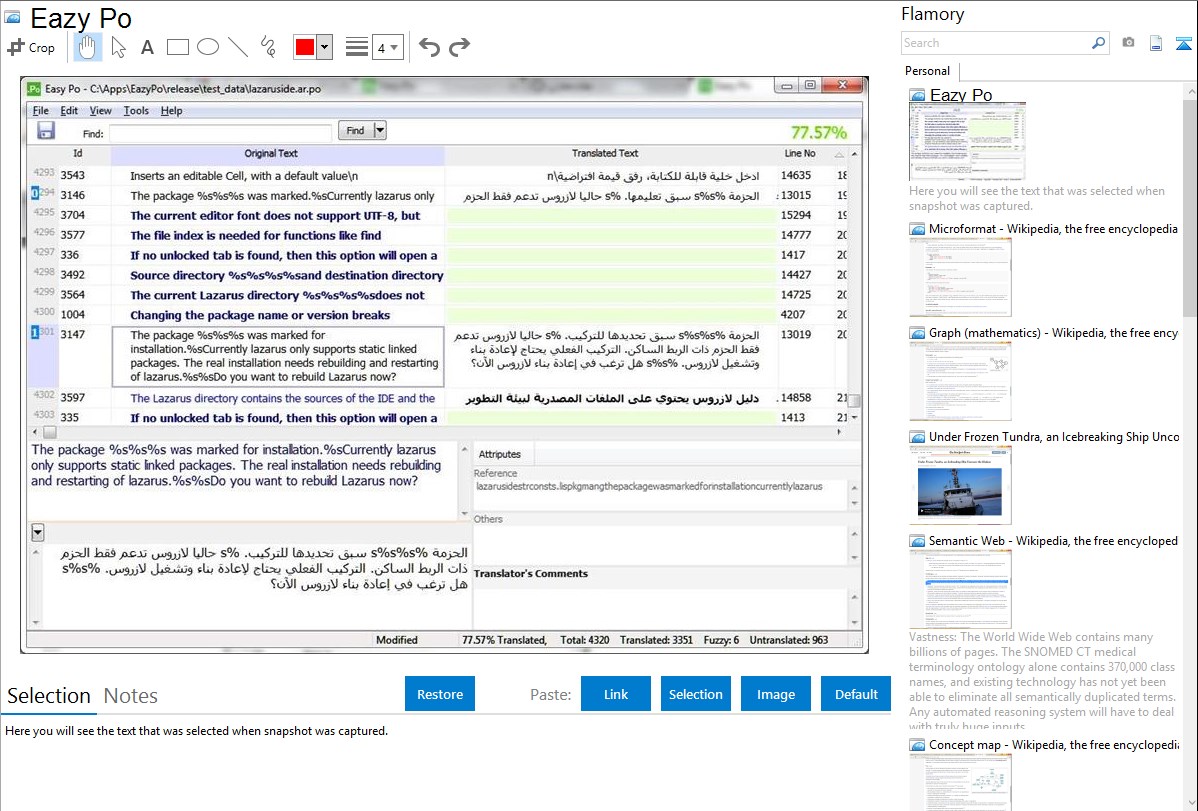The width and height of the screenshot is (1198, 811).
Task: Open the View menu in Easy Po
Action: pos(100,111)
